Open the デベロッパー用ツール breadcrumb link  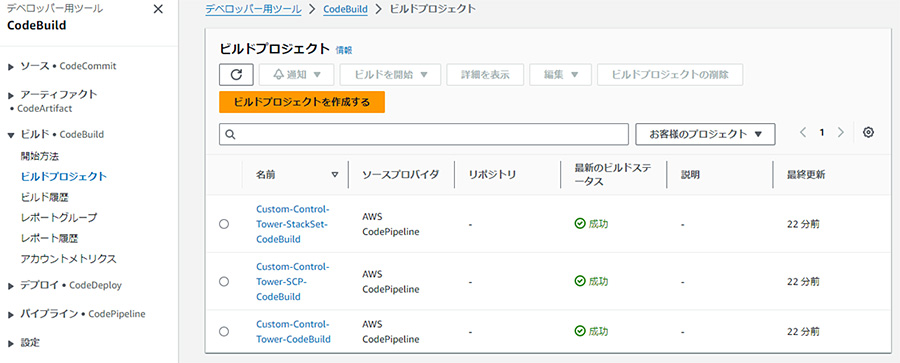tap(253, 9)
